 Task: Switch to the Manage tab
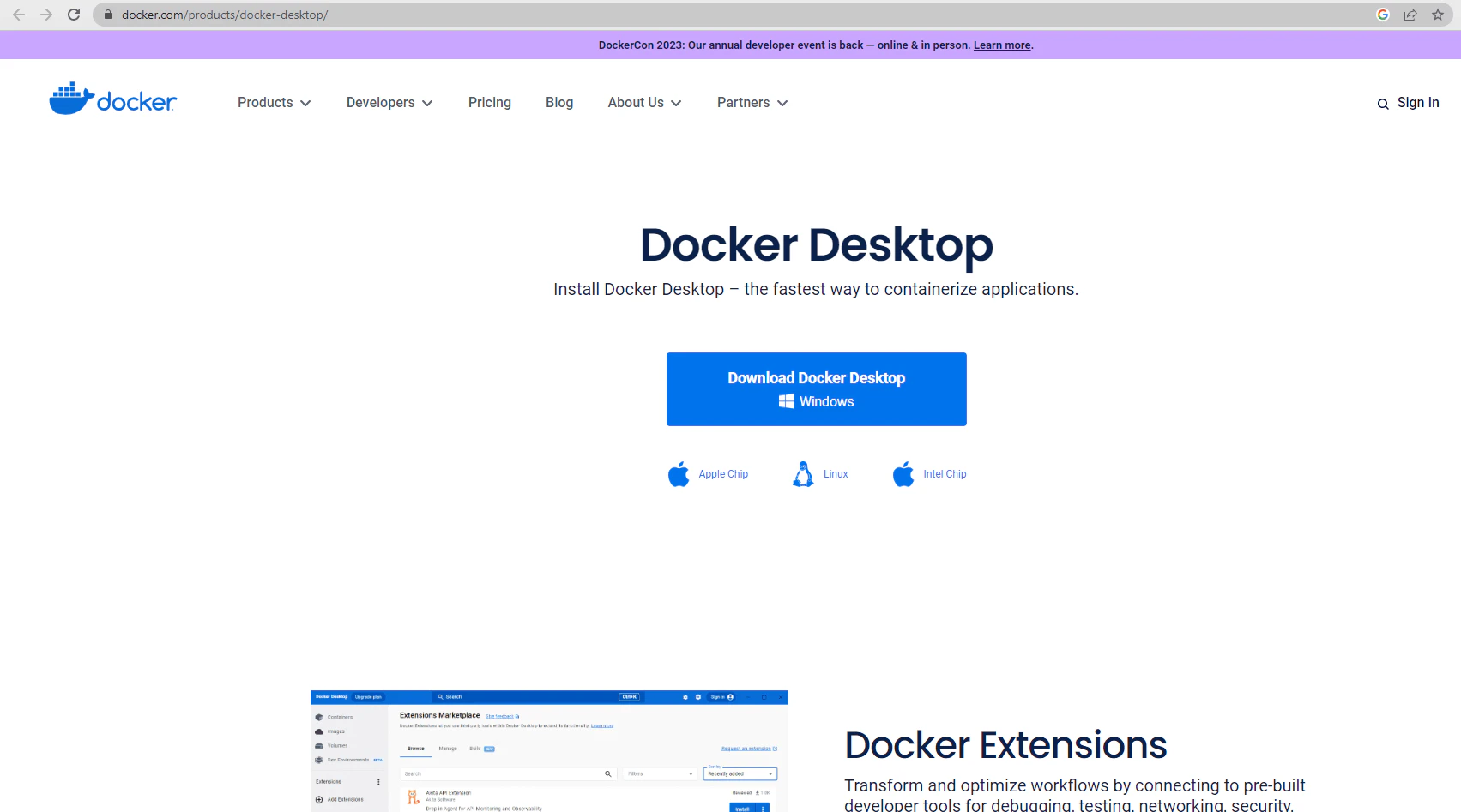[x=448, y=749]
